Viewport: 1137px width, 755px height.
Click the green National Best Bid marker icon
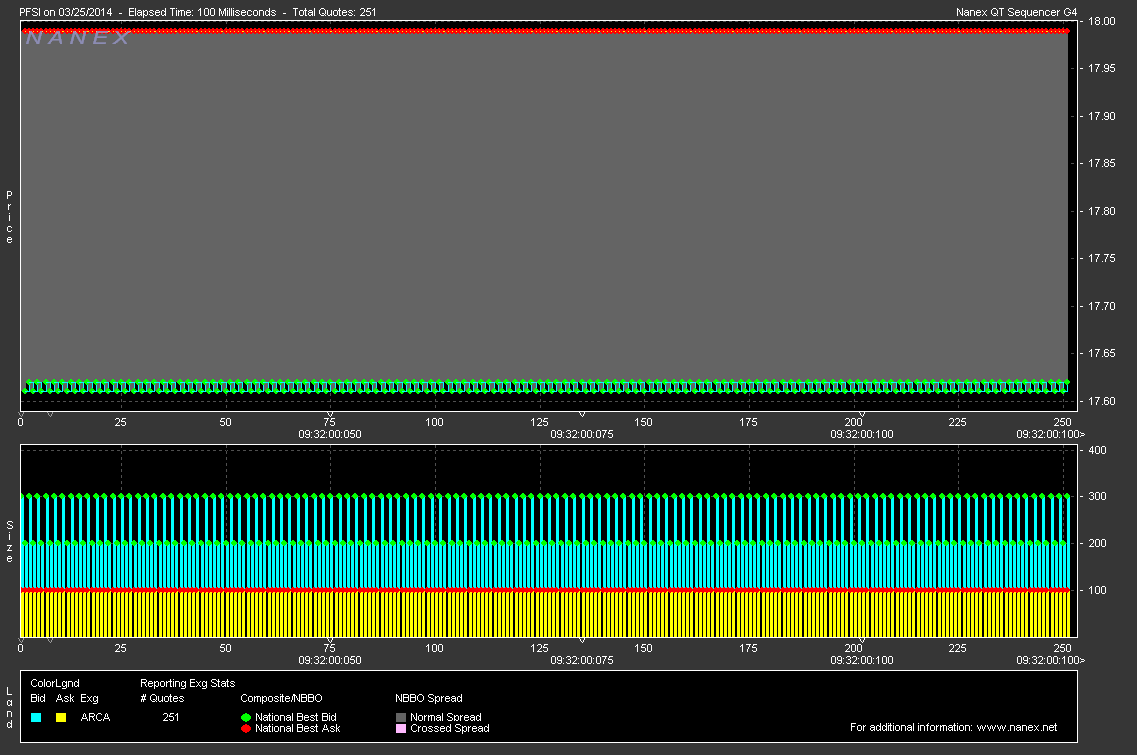pyautogui.click(x=246, y=717)
